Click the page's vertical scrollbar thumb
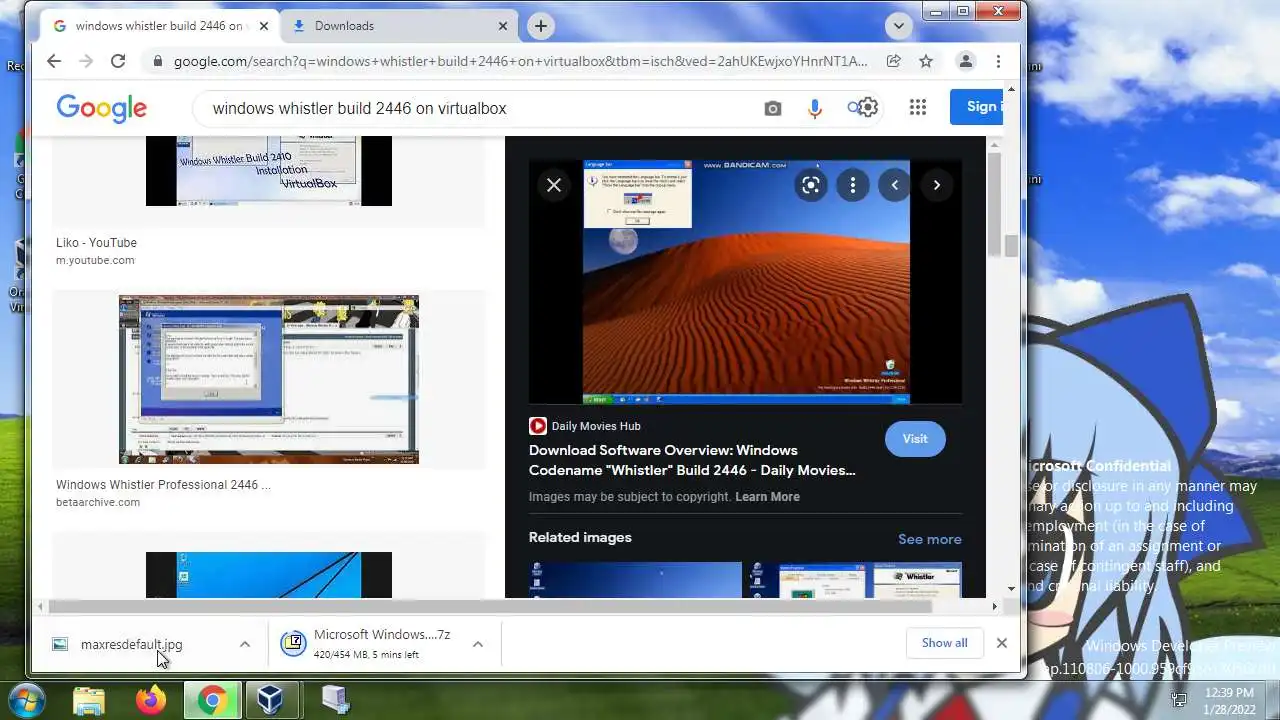This screenshot has width=1280, height=720. pos(1011,246)
